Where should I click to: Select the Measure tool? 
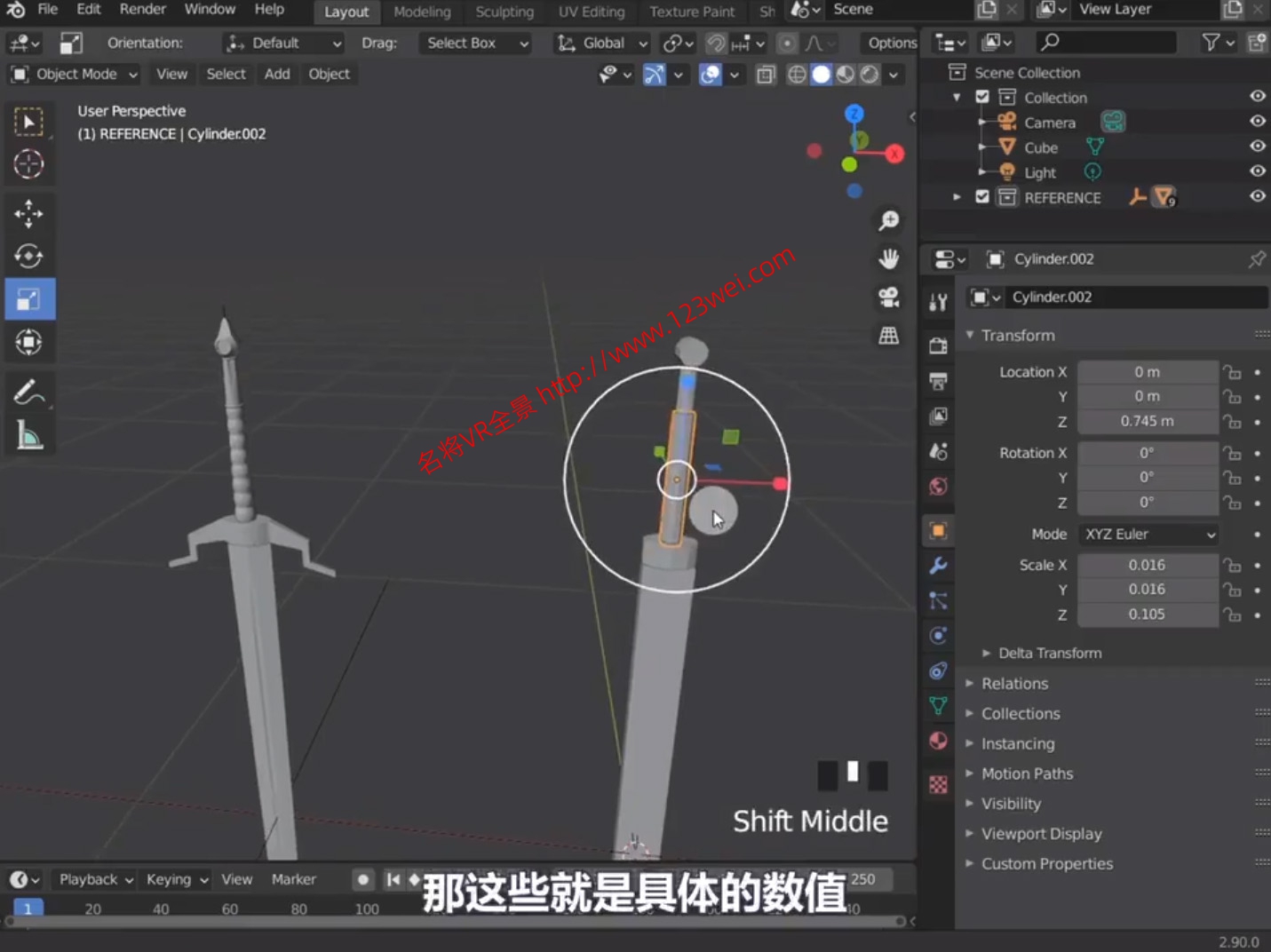(29, 434)
